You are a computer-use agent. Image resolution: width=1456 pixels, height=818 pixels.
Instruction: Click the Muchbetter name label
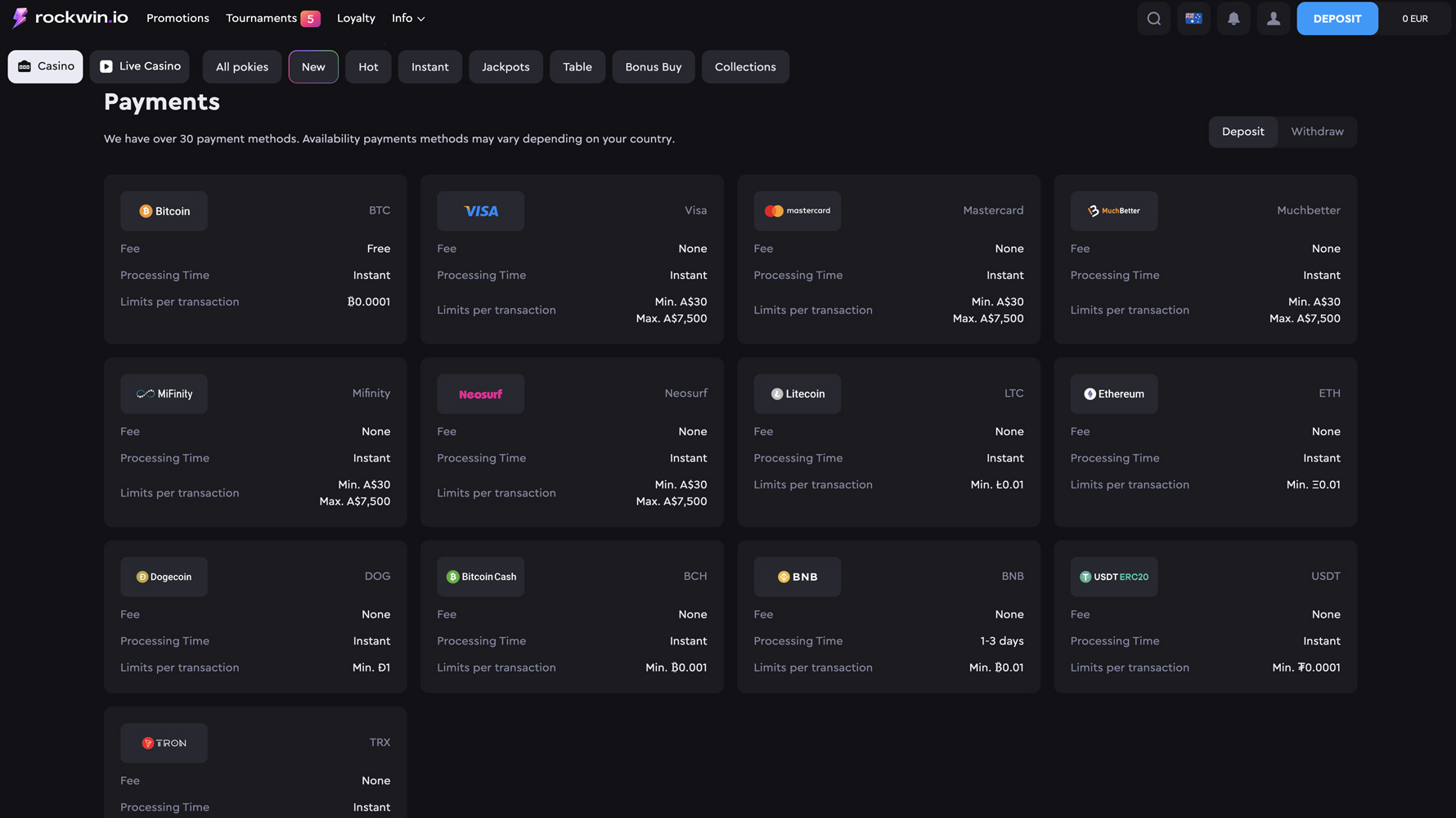point(1308,210)
